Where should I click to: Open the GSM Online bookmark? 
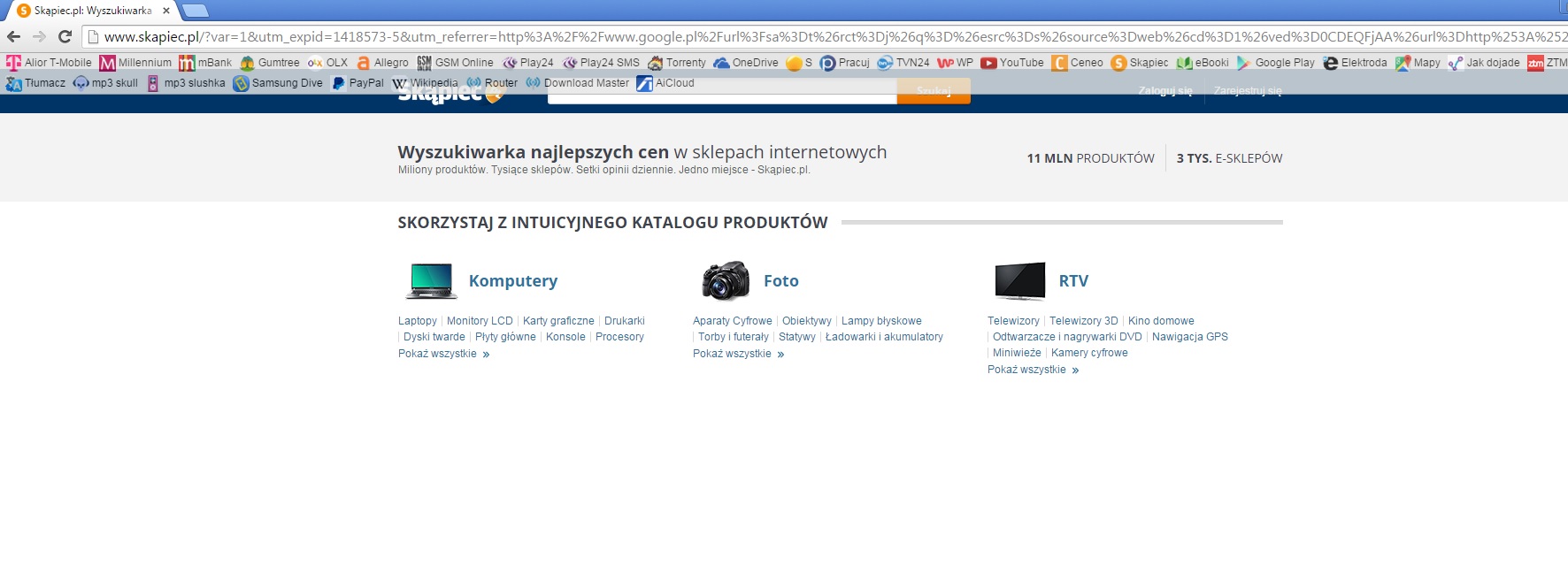point(455,63)
